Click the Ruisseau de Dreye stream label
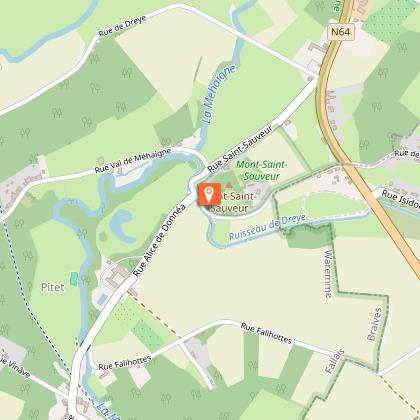The image size is (420, 420). [267, 227]
